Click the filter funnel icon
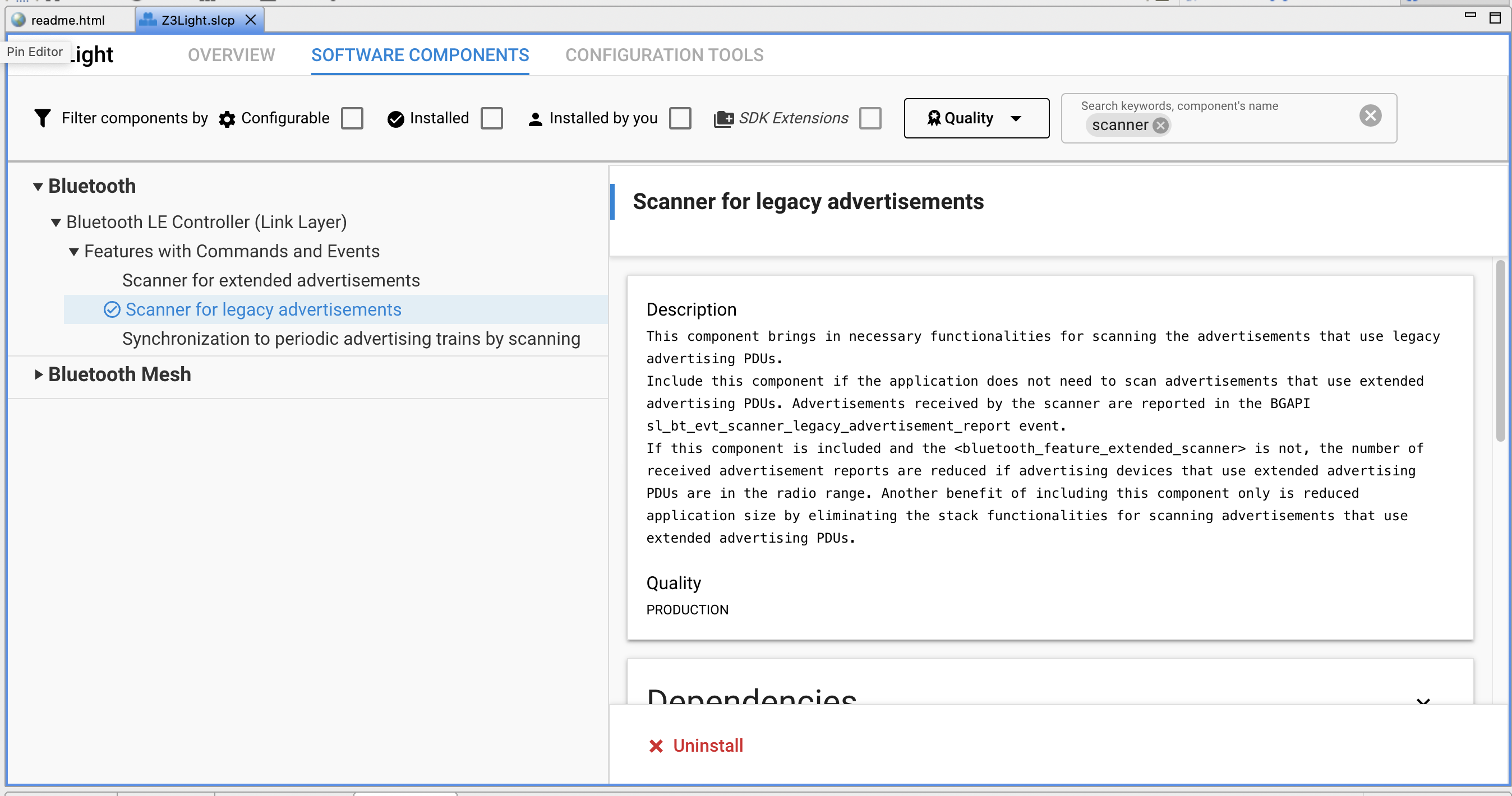The image size is (1512, 796). (x=42, y=117)
